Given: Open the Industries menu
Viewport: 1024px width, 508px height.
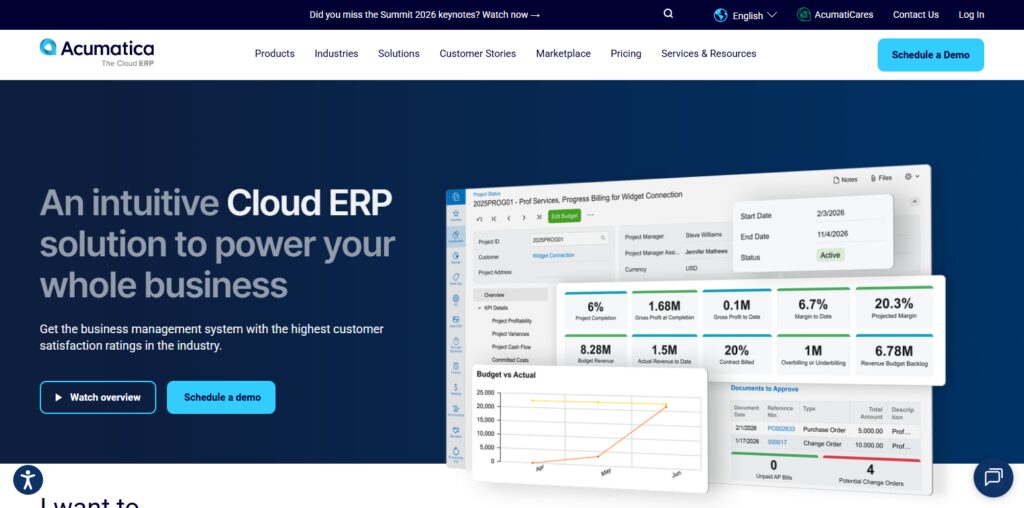Looking at the screenshot, I should point(336,54).
